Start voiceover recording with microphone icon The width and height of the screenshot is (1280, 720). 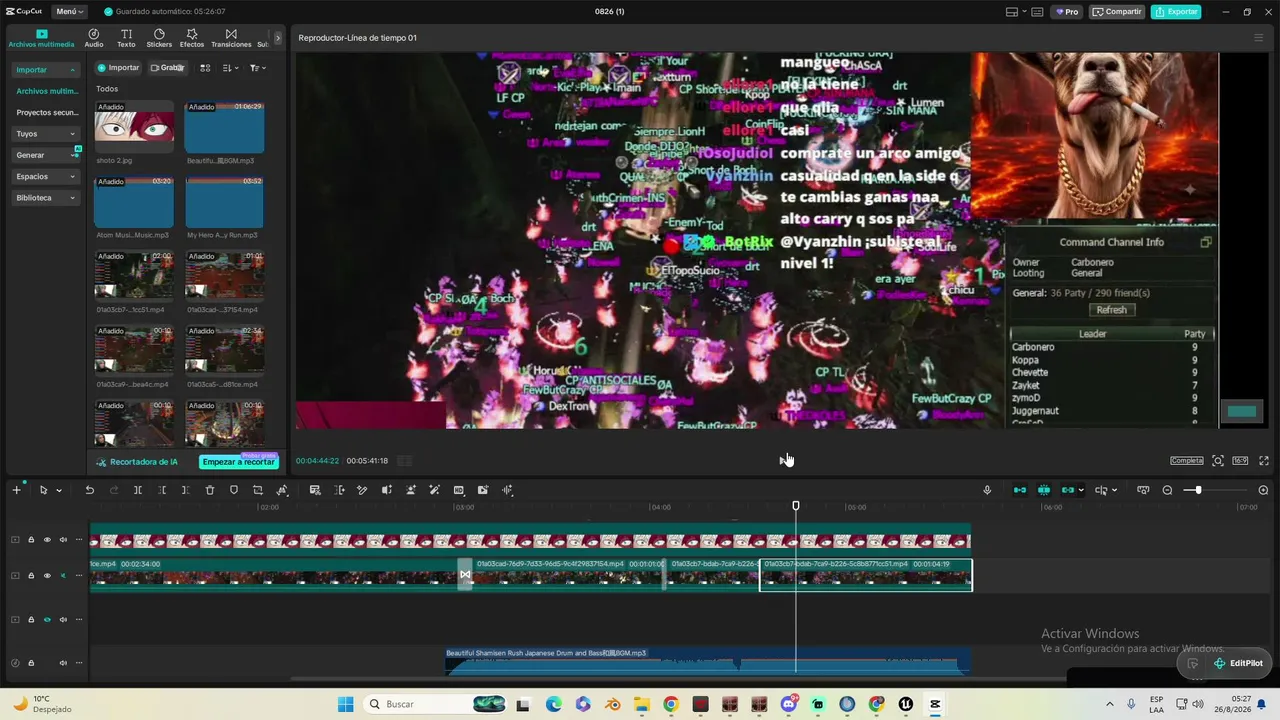(x=987, y=490)
